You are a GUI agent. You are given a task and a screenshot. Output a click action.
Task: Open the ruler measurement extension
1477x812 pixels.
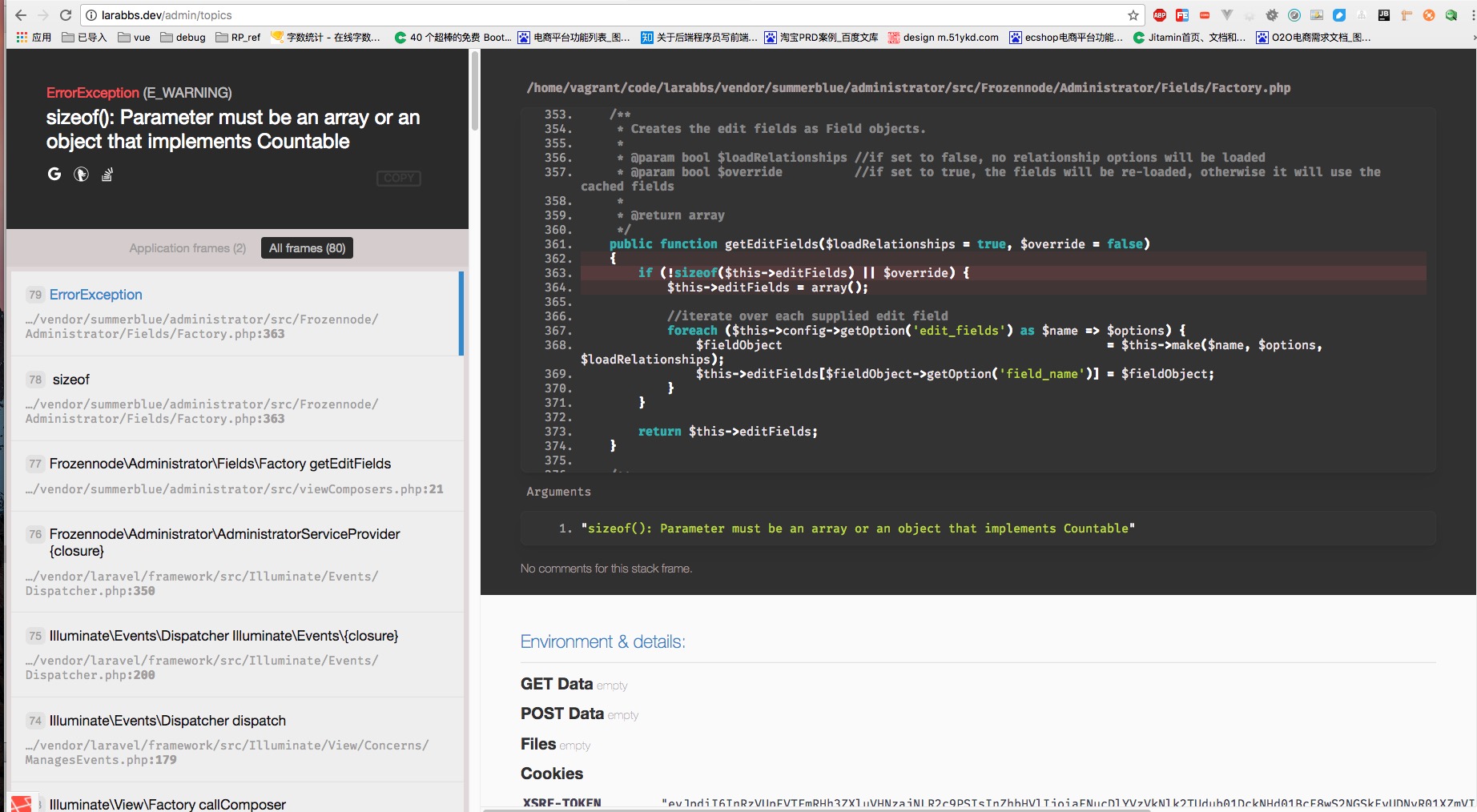tap(1407, 15)
